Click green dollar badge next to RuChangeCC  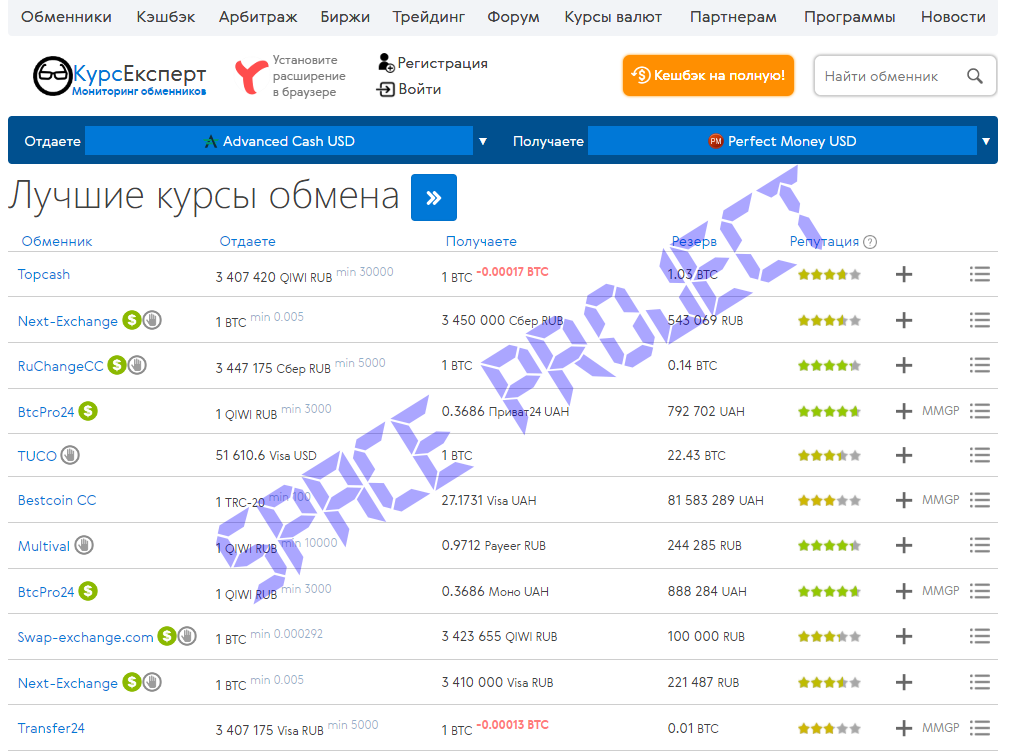tap(117, 365)
